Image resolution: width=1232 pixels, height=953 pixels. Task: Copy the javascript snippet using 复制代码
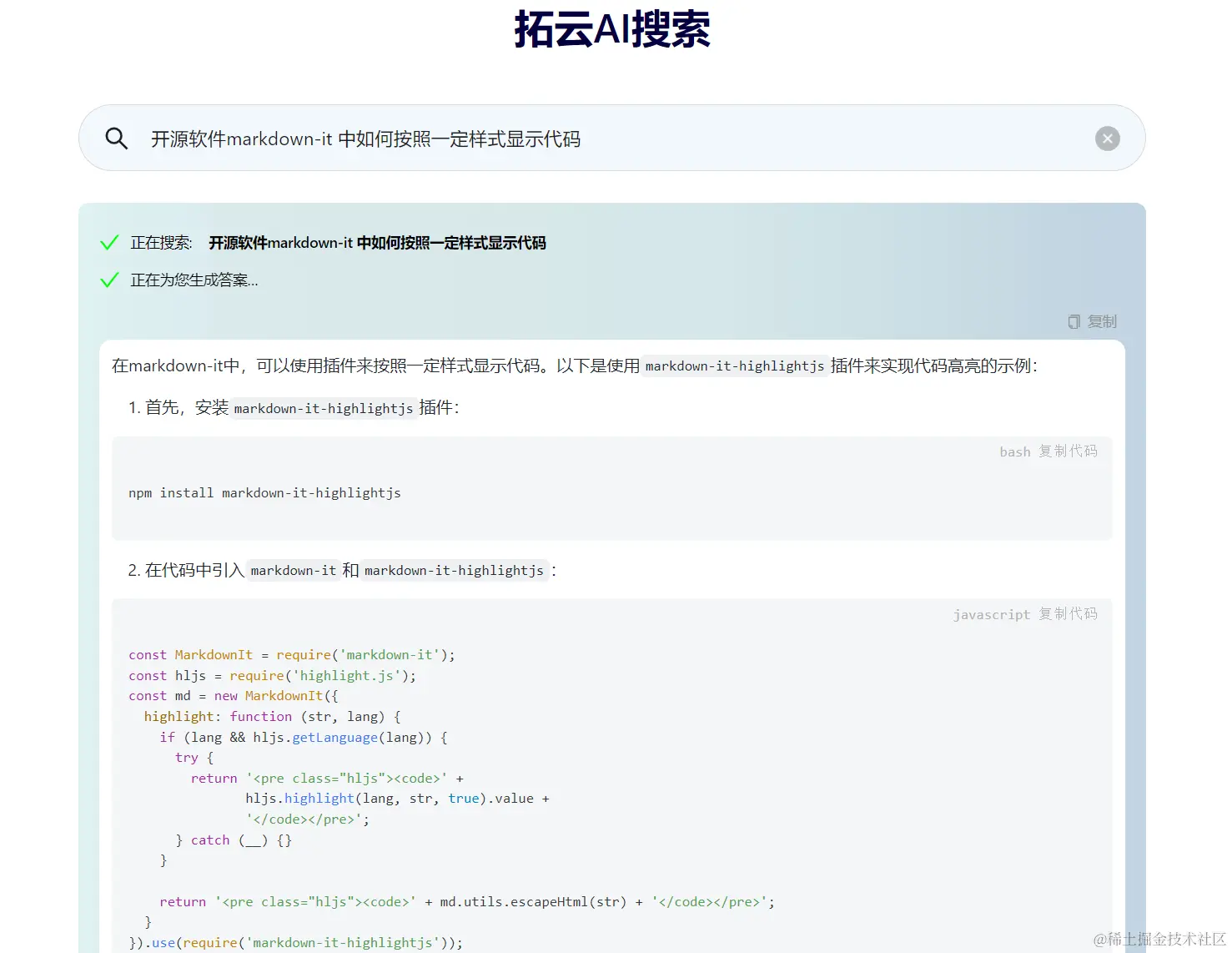(1069, 613)
